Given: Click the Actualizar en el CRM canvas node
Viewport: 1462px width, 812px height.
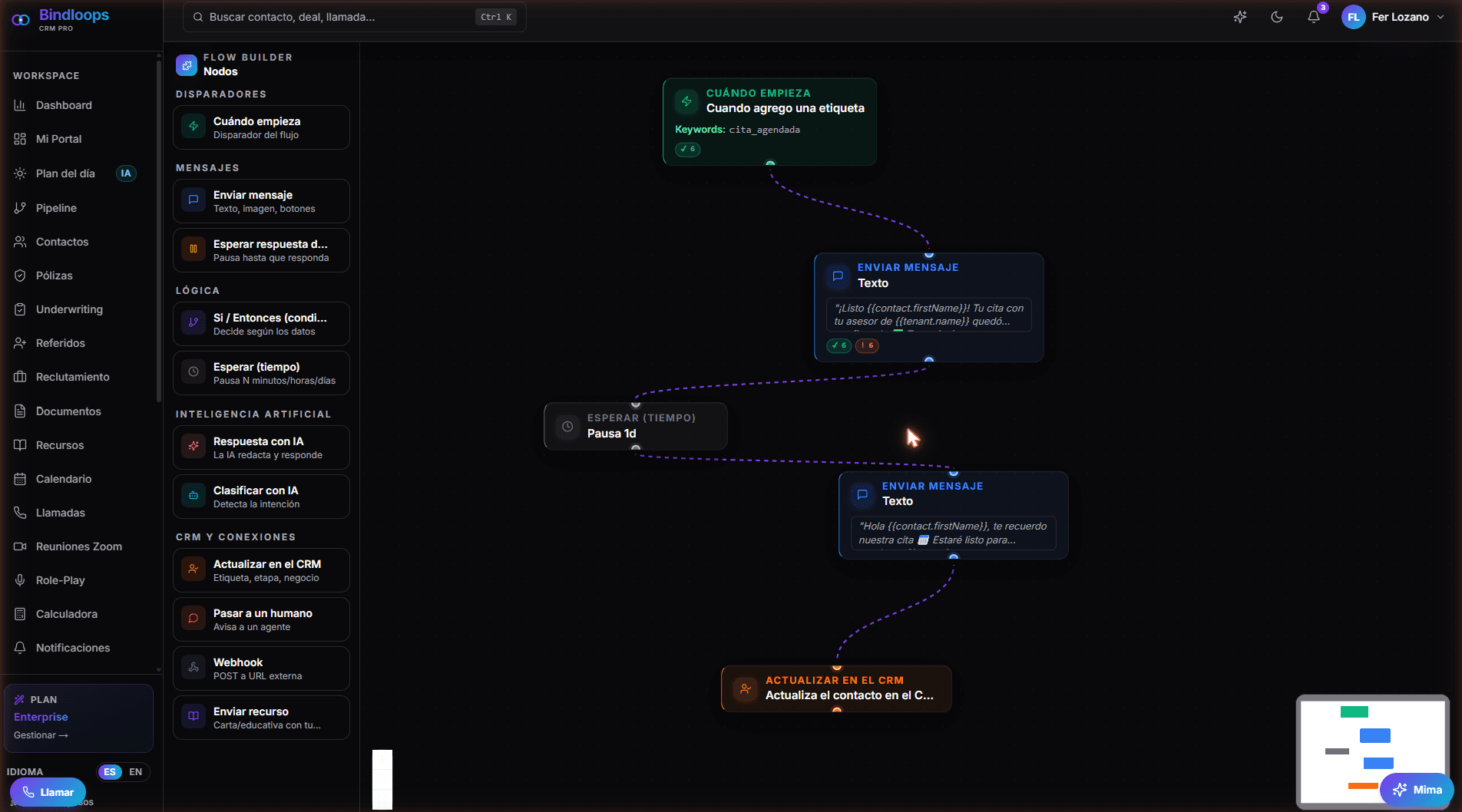Looking at the screenshot, I should [x=836, y=688].
